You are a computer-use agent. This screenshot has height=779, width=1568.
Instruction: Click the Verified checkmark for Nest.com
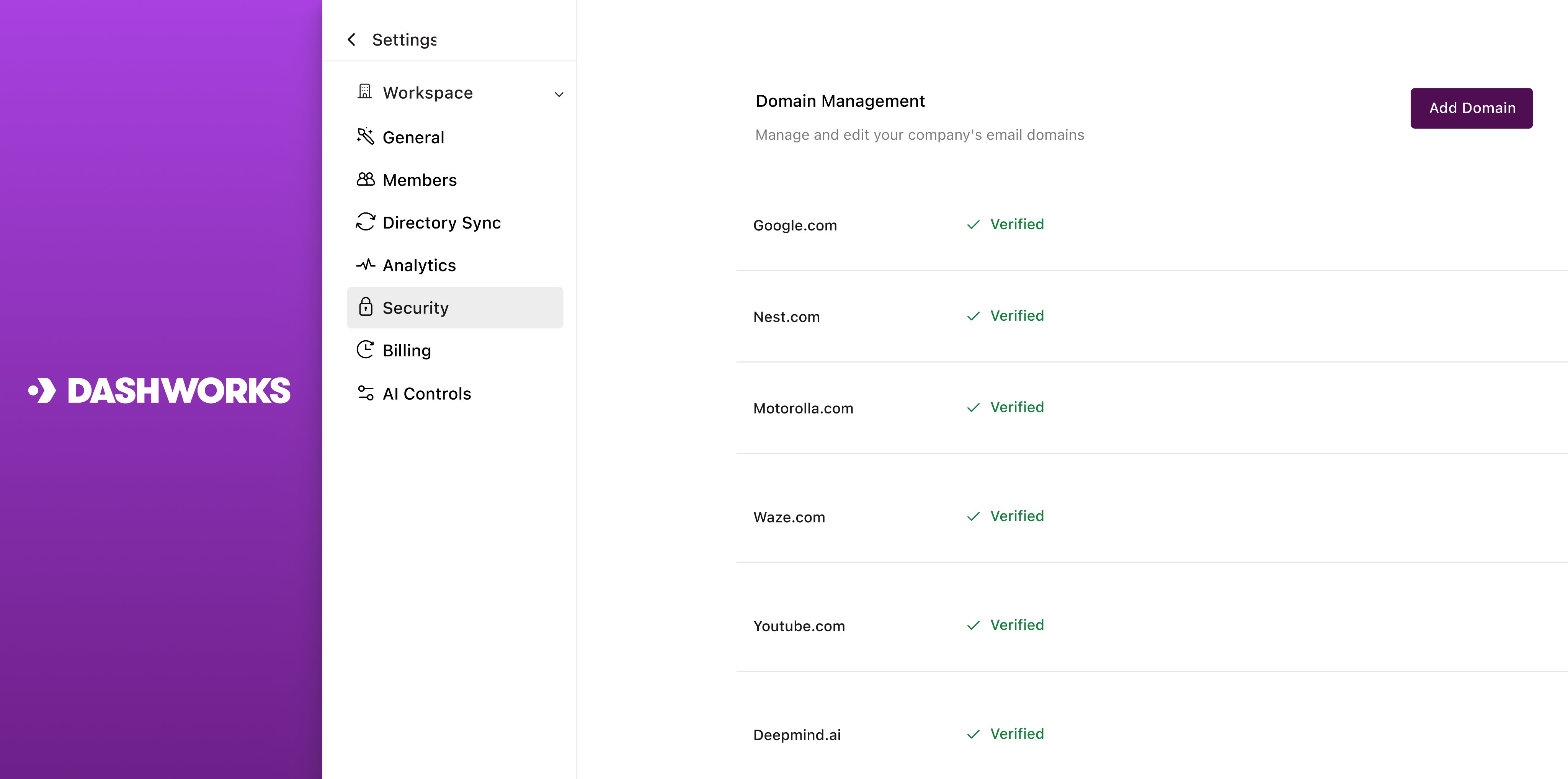click(973, 316)
